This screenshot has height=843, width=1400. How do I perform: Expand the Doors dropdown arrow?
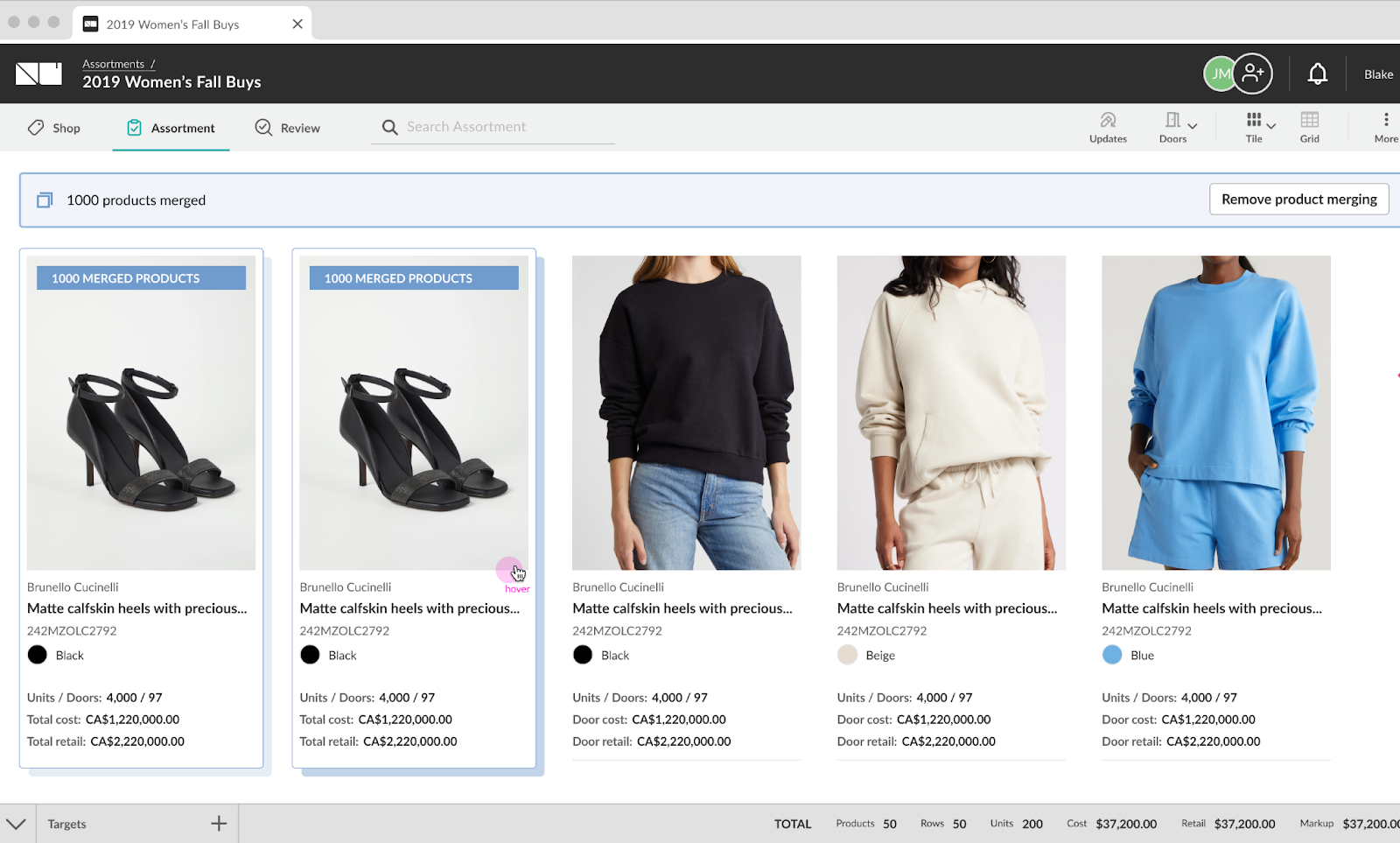pos(1193,126)
